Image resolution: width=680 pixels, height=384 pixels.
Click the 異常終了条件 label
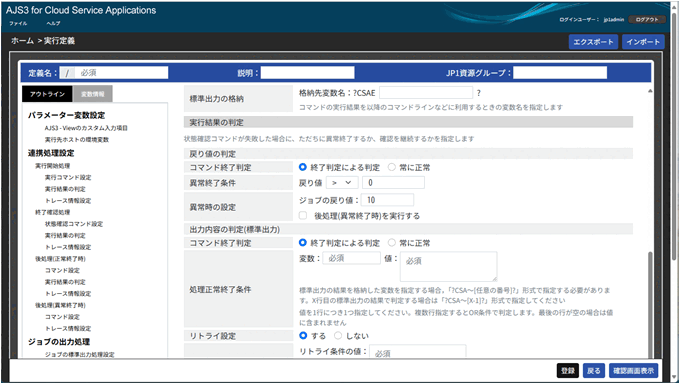(x=212, y=183)
